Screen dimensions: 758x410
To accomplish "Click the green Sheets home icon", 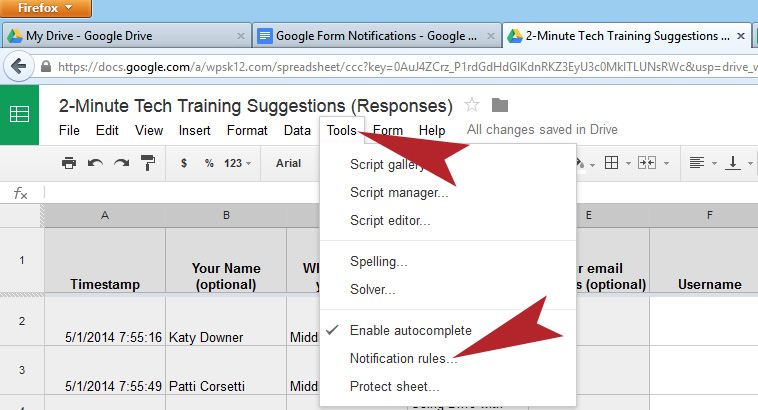I will tap(19, 115).
